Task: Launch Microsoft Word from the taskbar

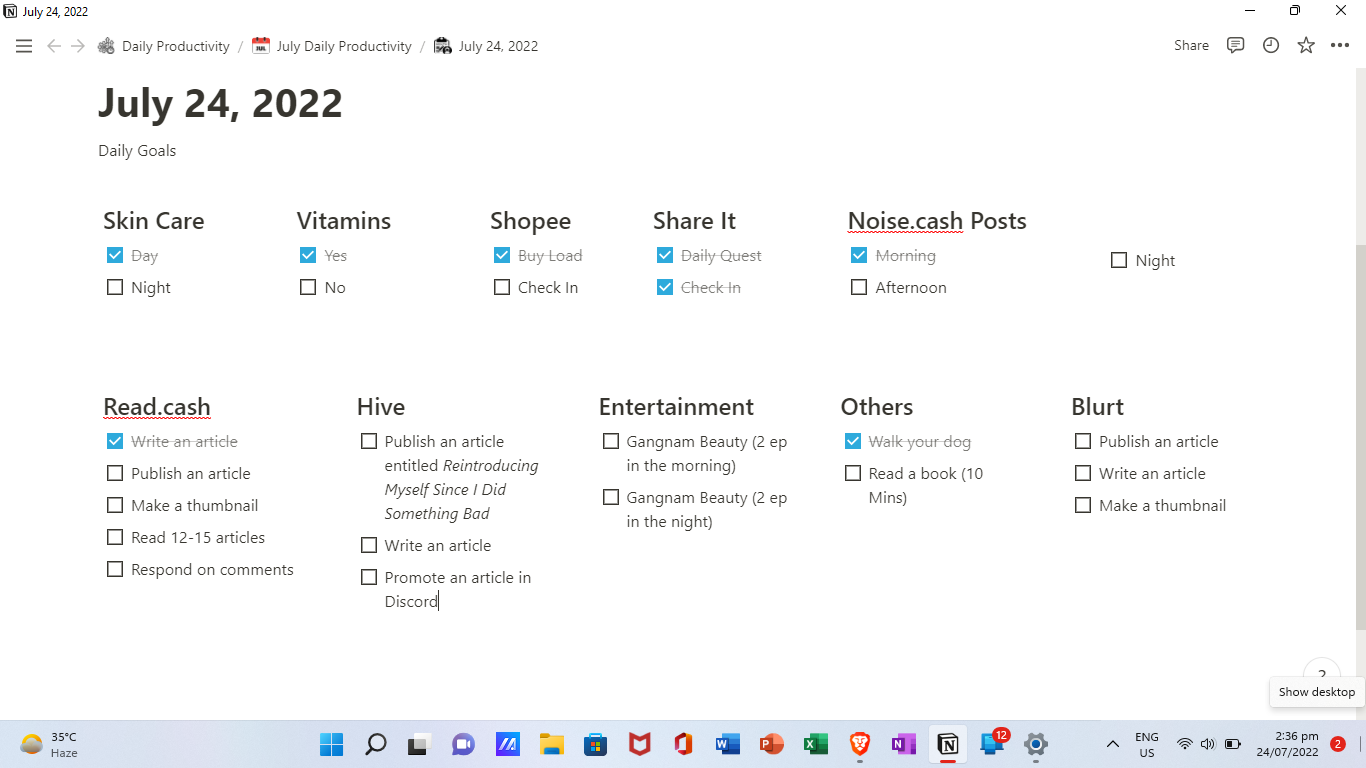Action: pos(727,744)
